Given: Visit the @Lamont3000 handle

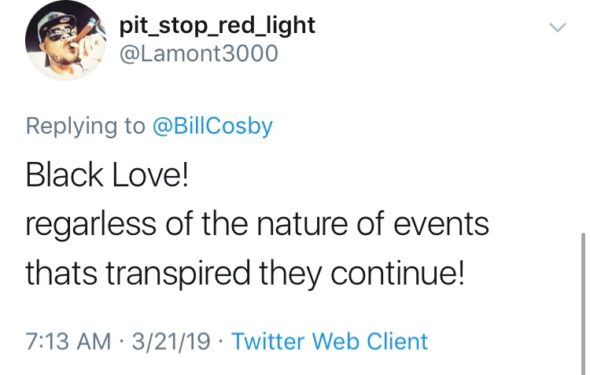Looking at the screenshot, I should point(199,54).
